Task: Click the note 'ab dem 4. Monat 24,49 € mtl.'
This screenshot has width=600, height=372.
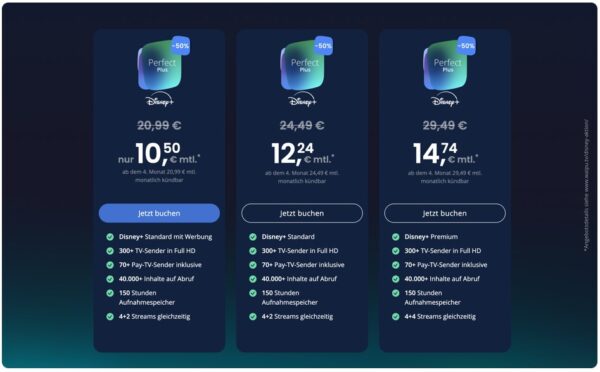Action: coord(302,173)
